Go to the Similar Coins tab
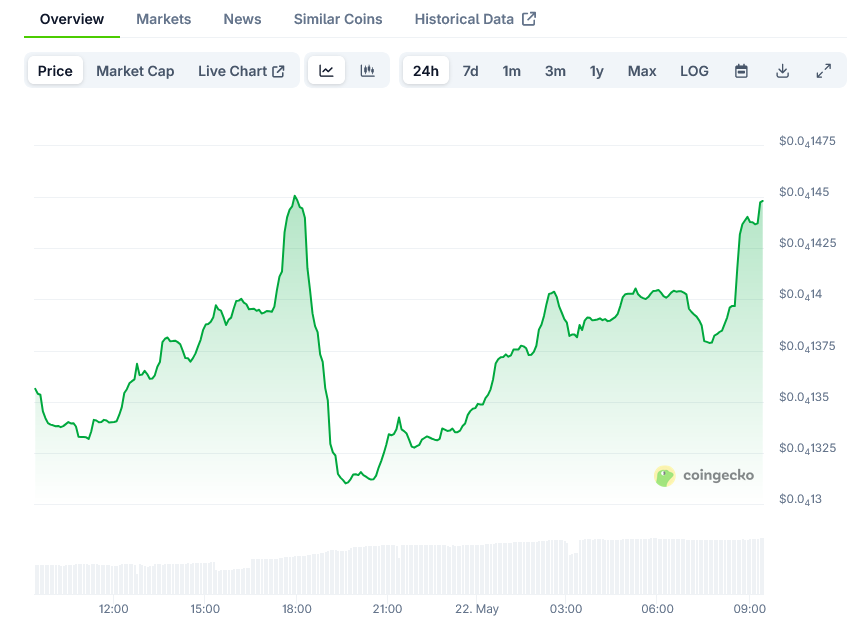This screenshot has height=627, width=847. point(338,19)
